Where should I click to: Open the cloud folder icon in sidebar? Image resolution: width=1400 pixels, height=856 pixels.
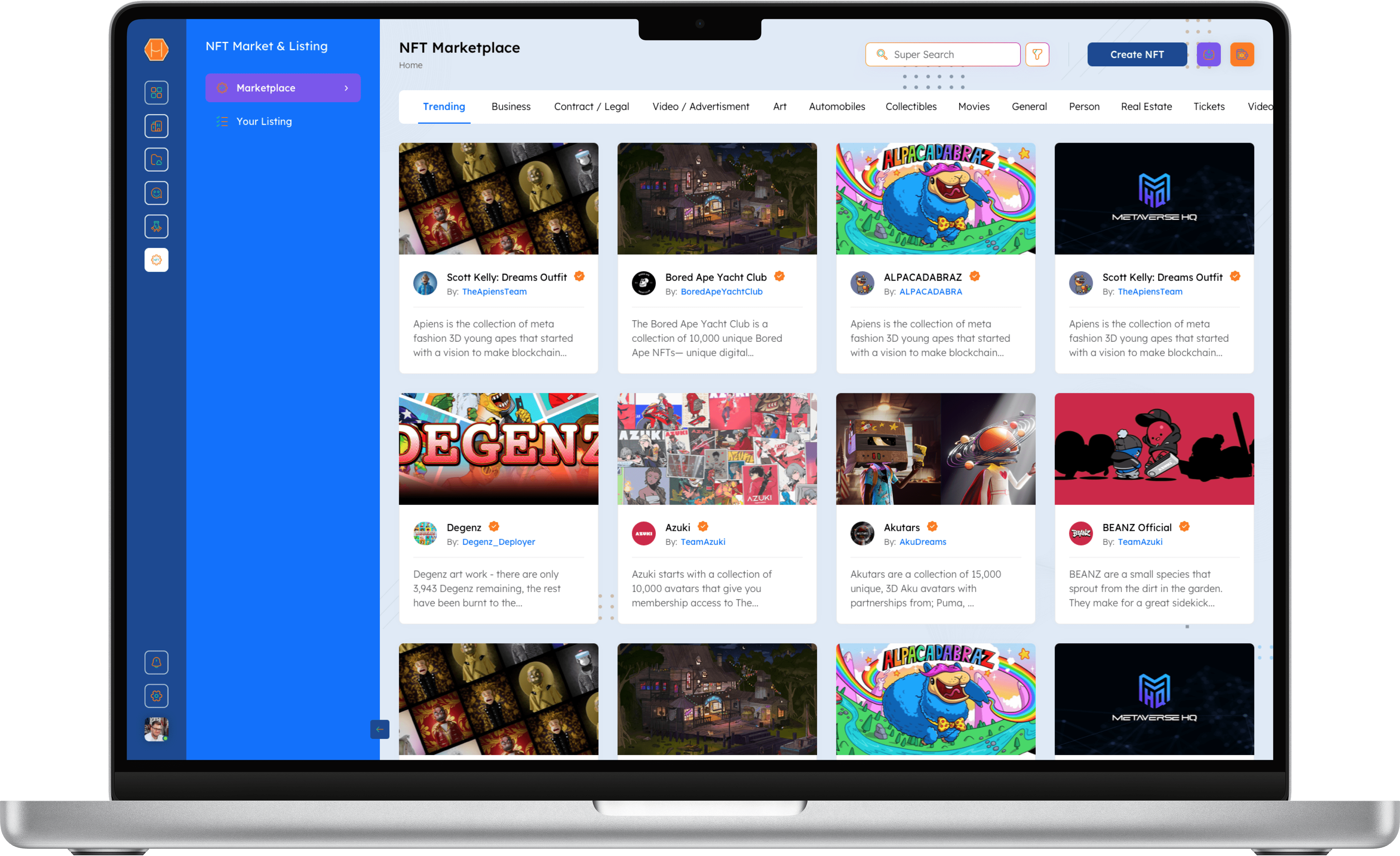pos(156,160)
